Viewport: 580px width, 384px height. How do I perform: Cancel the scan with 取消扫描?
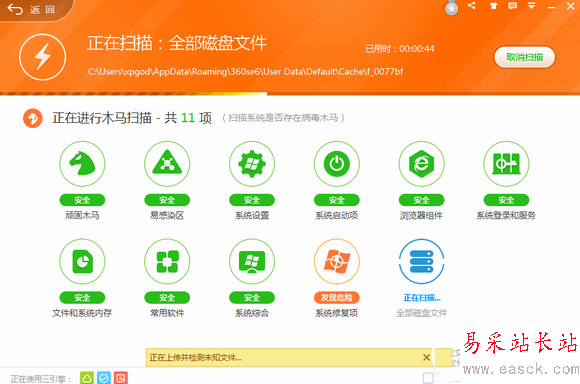pos(525,57)
